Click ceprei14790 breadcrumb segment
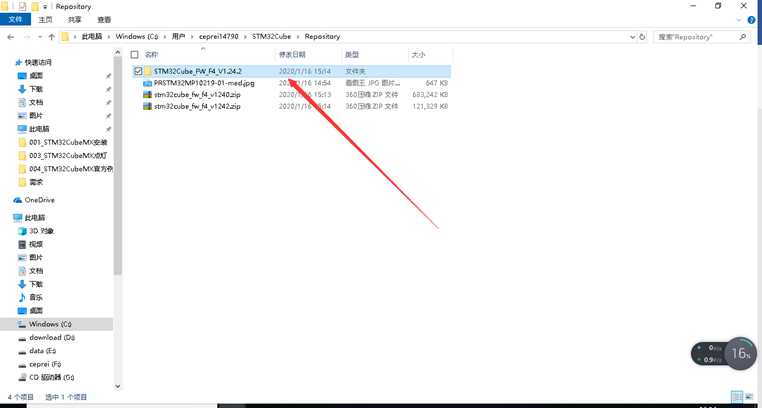The width and height of the screenshot is (762, 408). pyautogui.click(x=219, y=36)
